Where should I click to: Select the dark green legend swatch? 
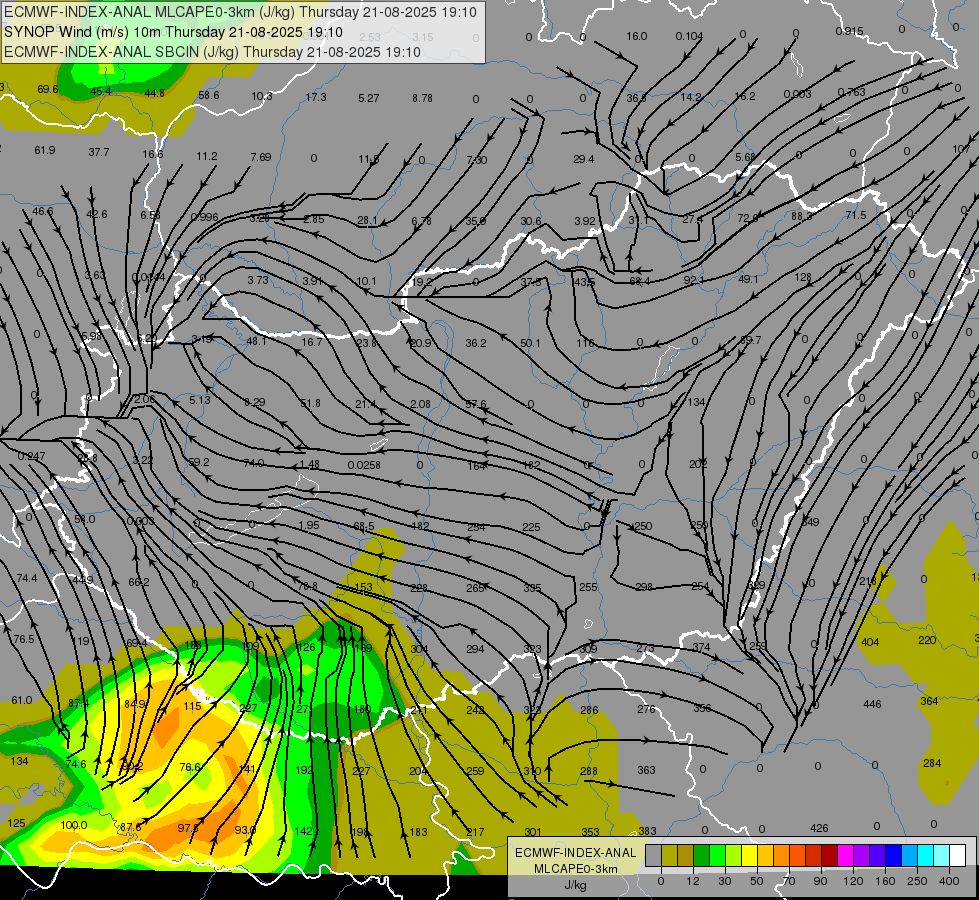pos(702,855)
